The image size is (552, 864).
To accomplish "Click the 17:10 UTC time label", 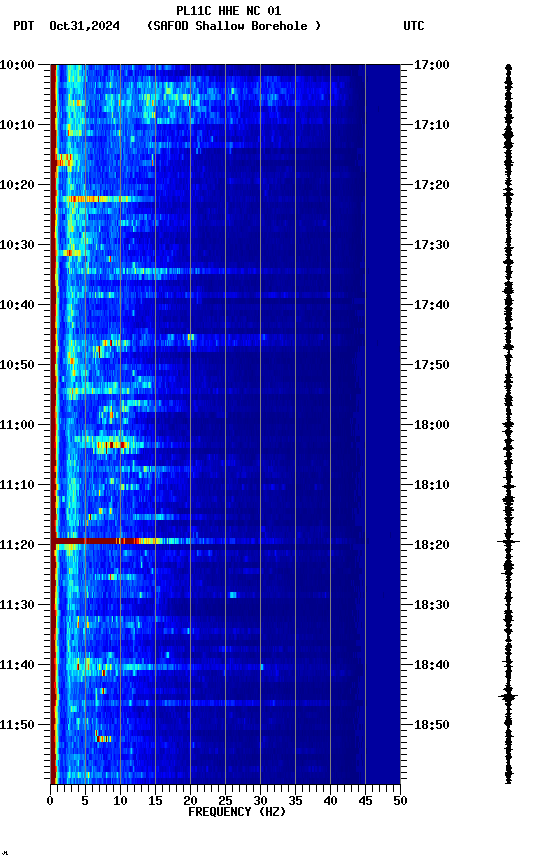I will [432, 125].
